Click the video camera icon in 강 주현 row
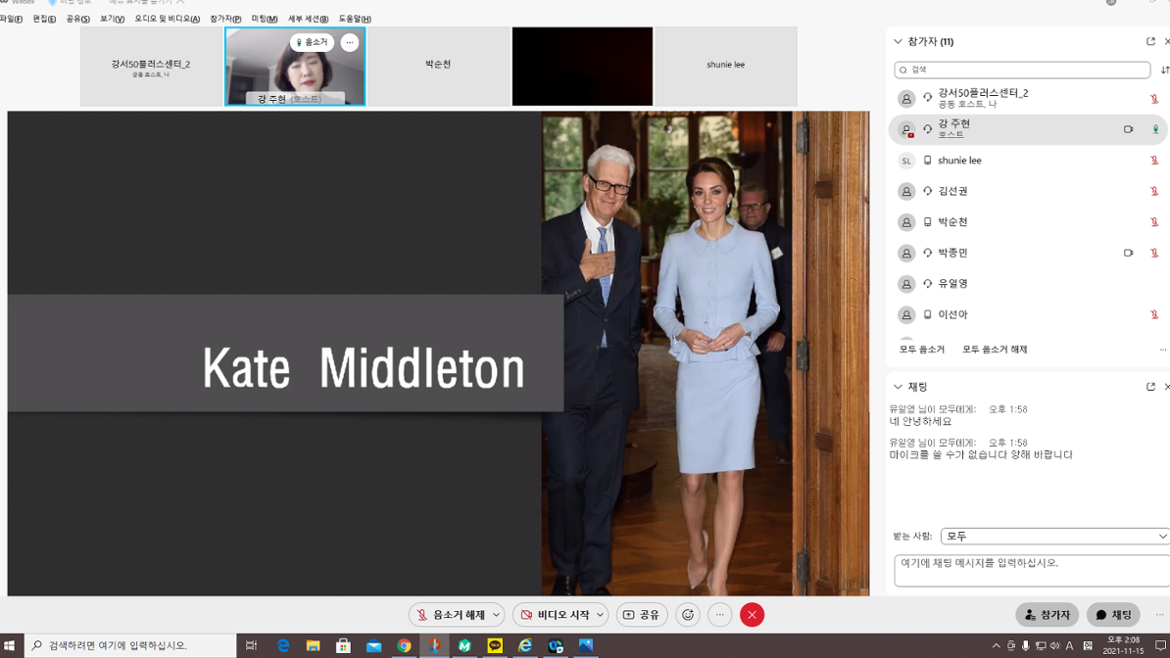Screen dimensions: 1170x658 pos(1128,129)
